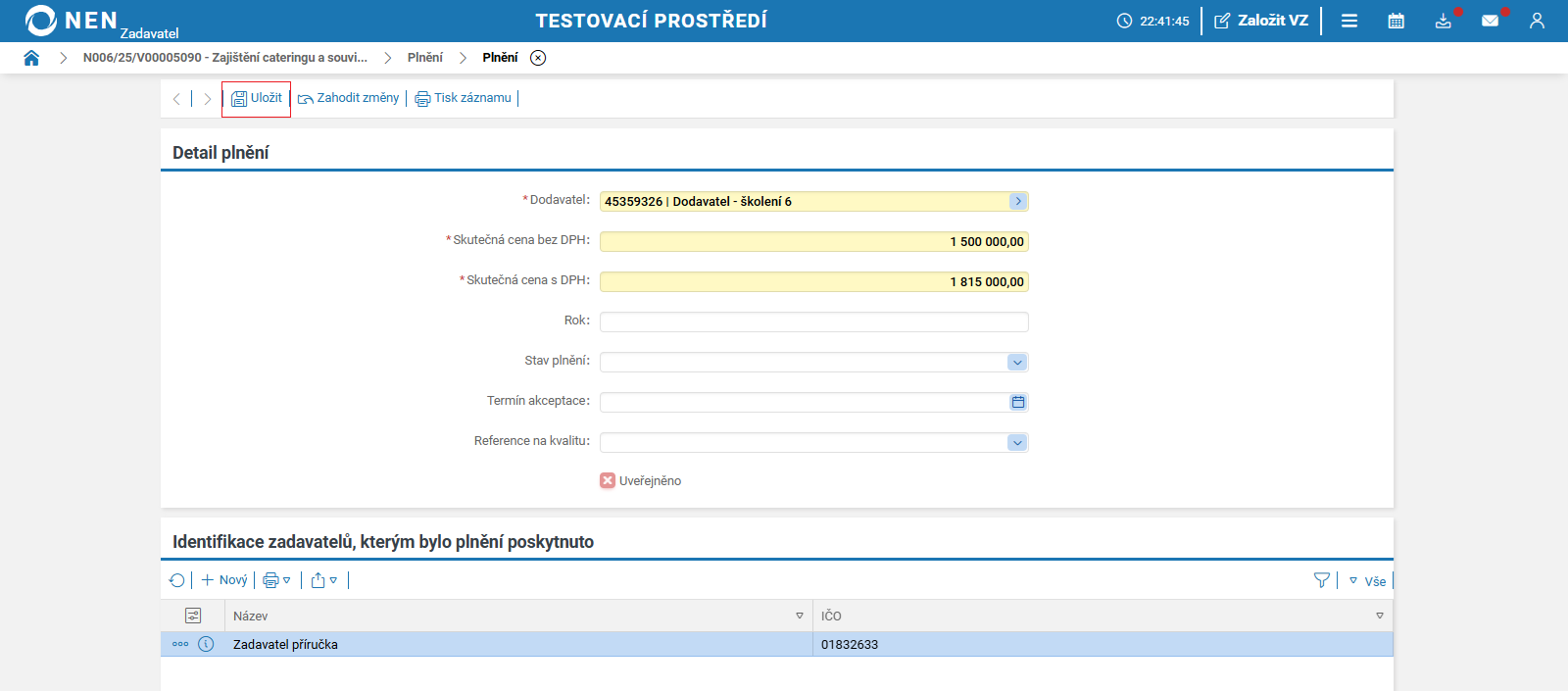Open the print dropdown in the list toolbar

coord(277,580)
